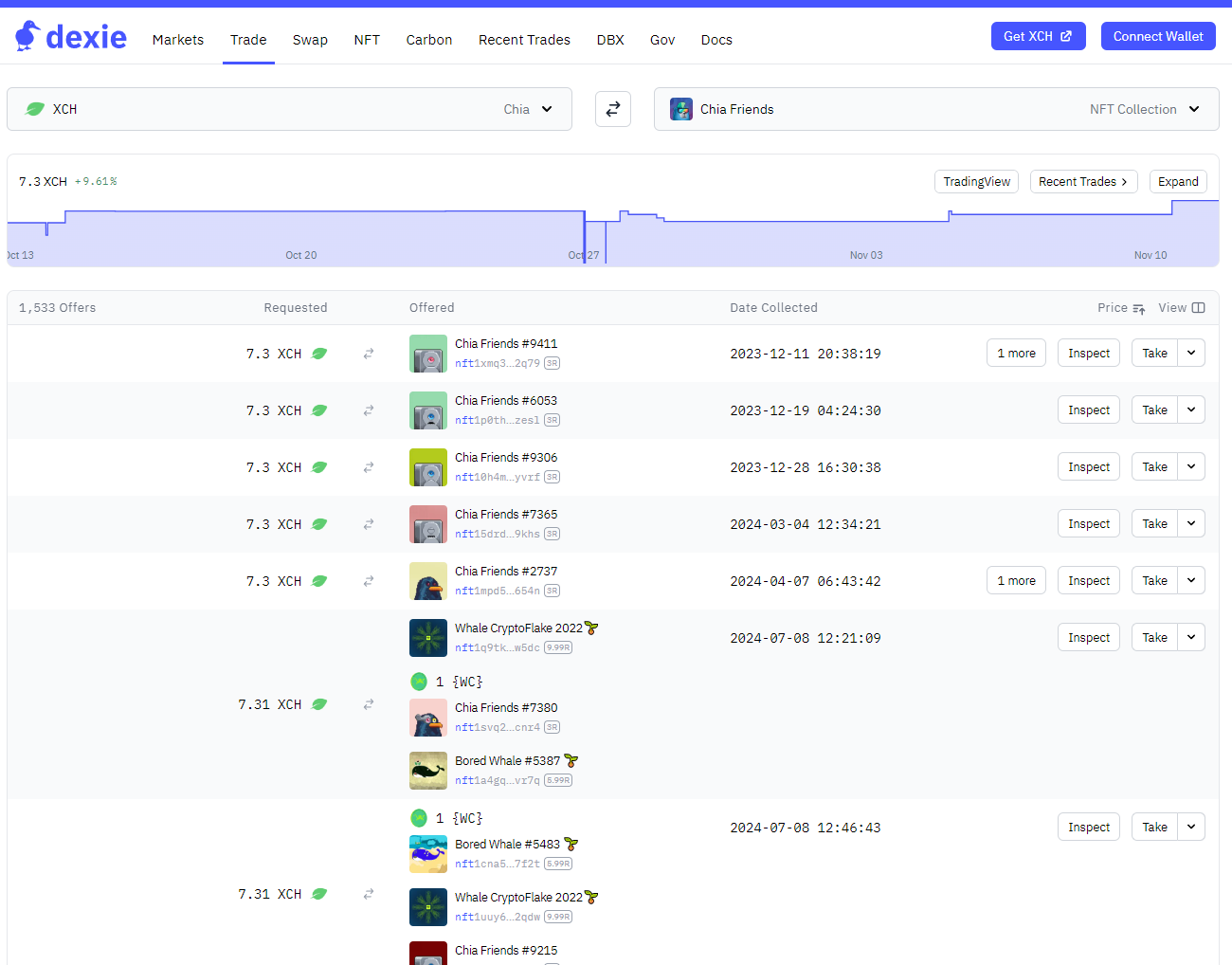The width and height of the screenshot is (1232, 965).
Task: Inspect the Chia Friends #9411 offer
Action: pyautogui.click(x=1089, y=353)
